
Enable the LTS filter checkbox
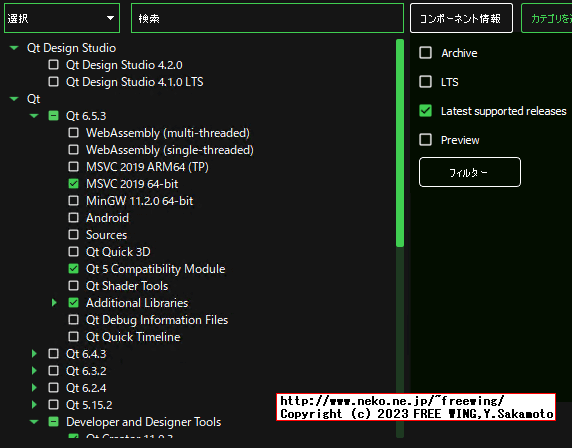[425, 82]
